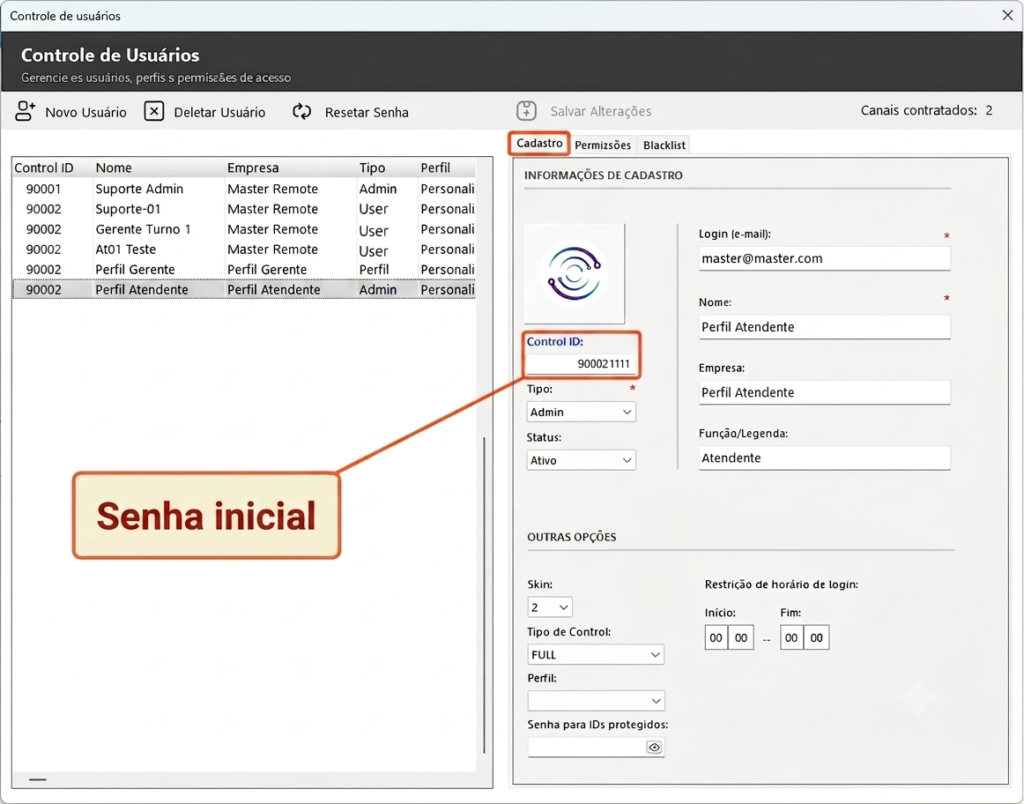Click the 90001 Control ID cell
The height and width of the screenshot is (804, 1024).
click(x=43, y=189)
